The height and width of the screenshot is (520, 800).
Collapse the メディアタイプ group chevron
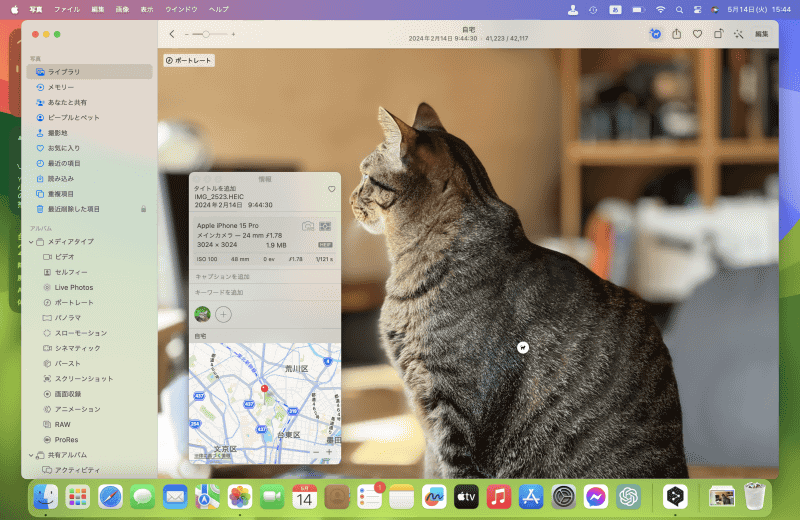31,242
